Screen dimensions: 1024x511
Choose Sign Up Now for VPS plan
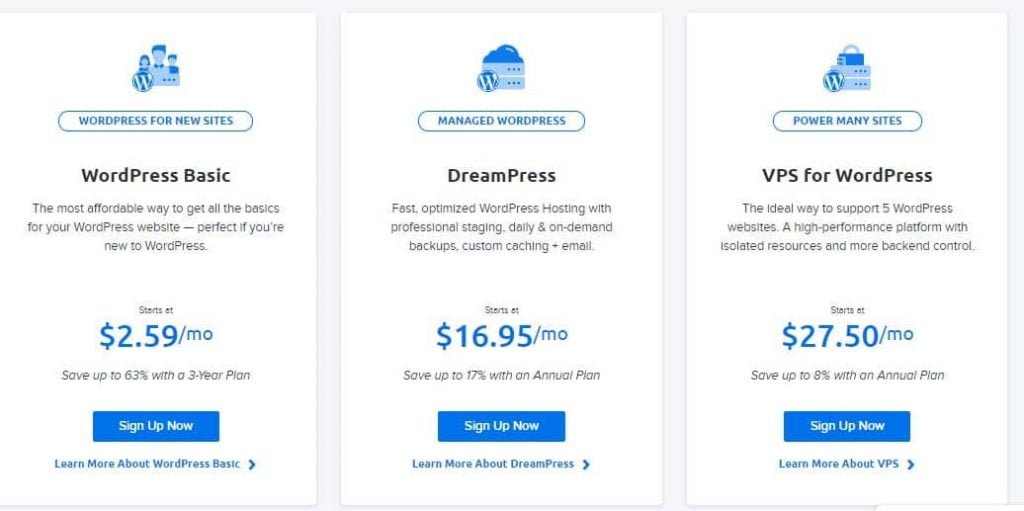click(x=847, y=426)
